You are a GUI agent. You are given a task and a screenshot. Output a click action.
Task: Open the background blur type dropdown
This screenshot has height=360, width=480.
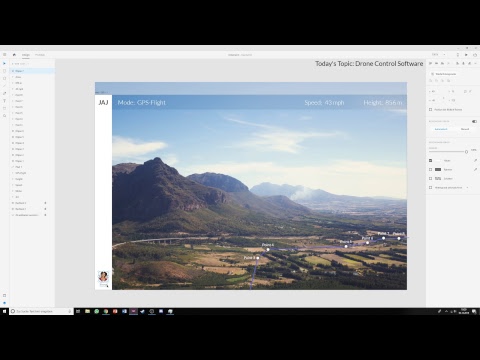pyautogui.click(x=467, y=187)
